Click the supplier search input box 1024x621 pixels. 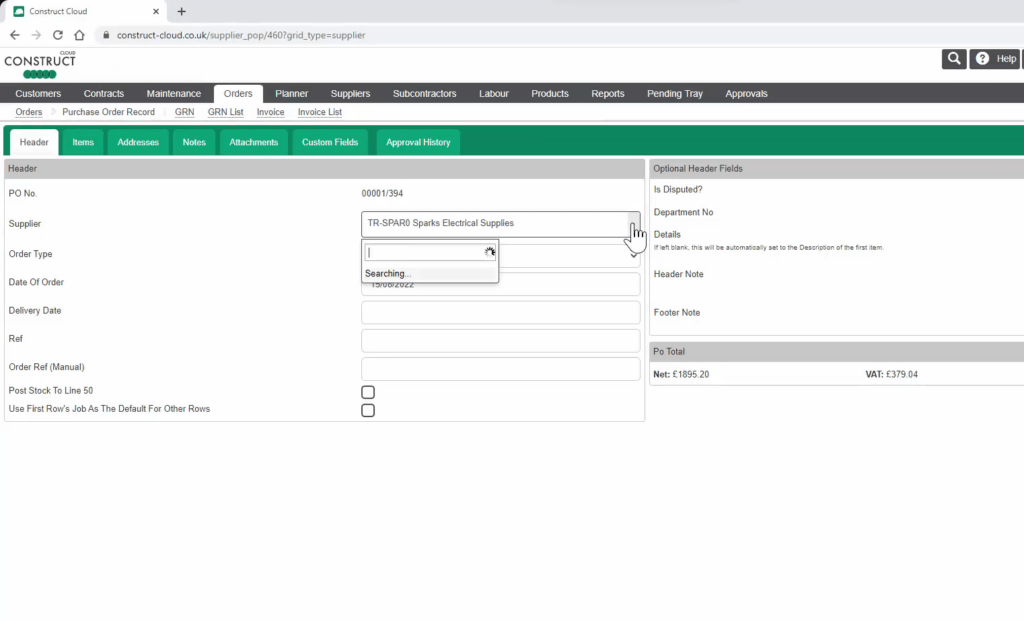click(430, 252)
